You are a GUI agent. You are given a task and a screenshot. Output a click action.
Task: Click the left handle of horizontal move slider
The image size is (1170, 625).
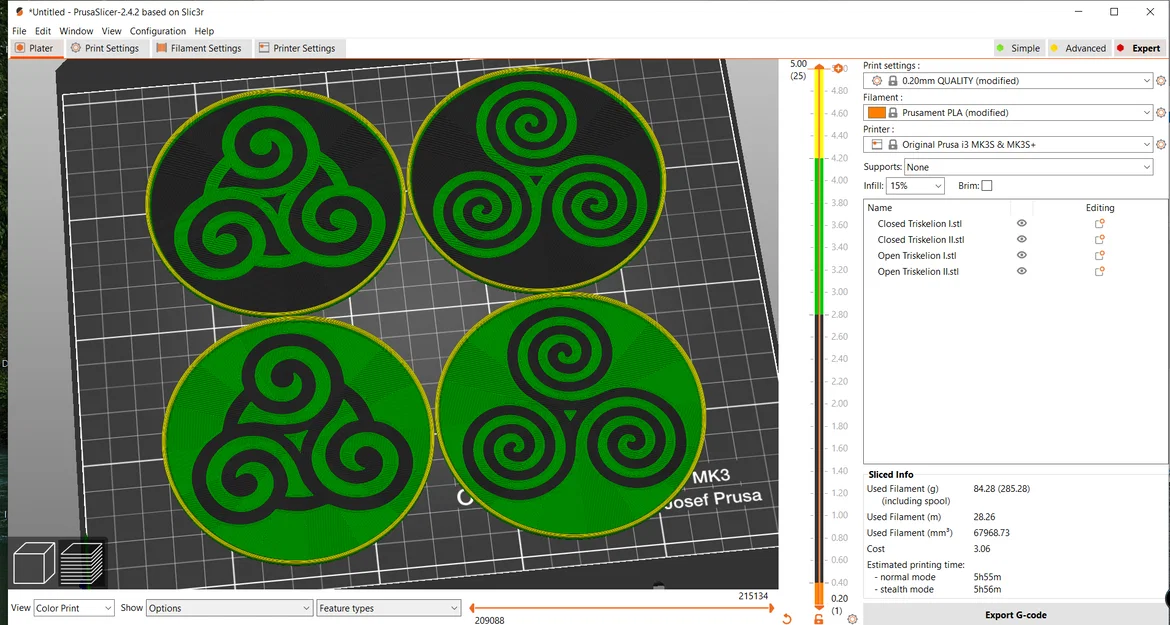point(472,608)
